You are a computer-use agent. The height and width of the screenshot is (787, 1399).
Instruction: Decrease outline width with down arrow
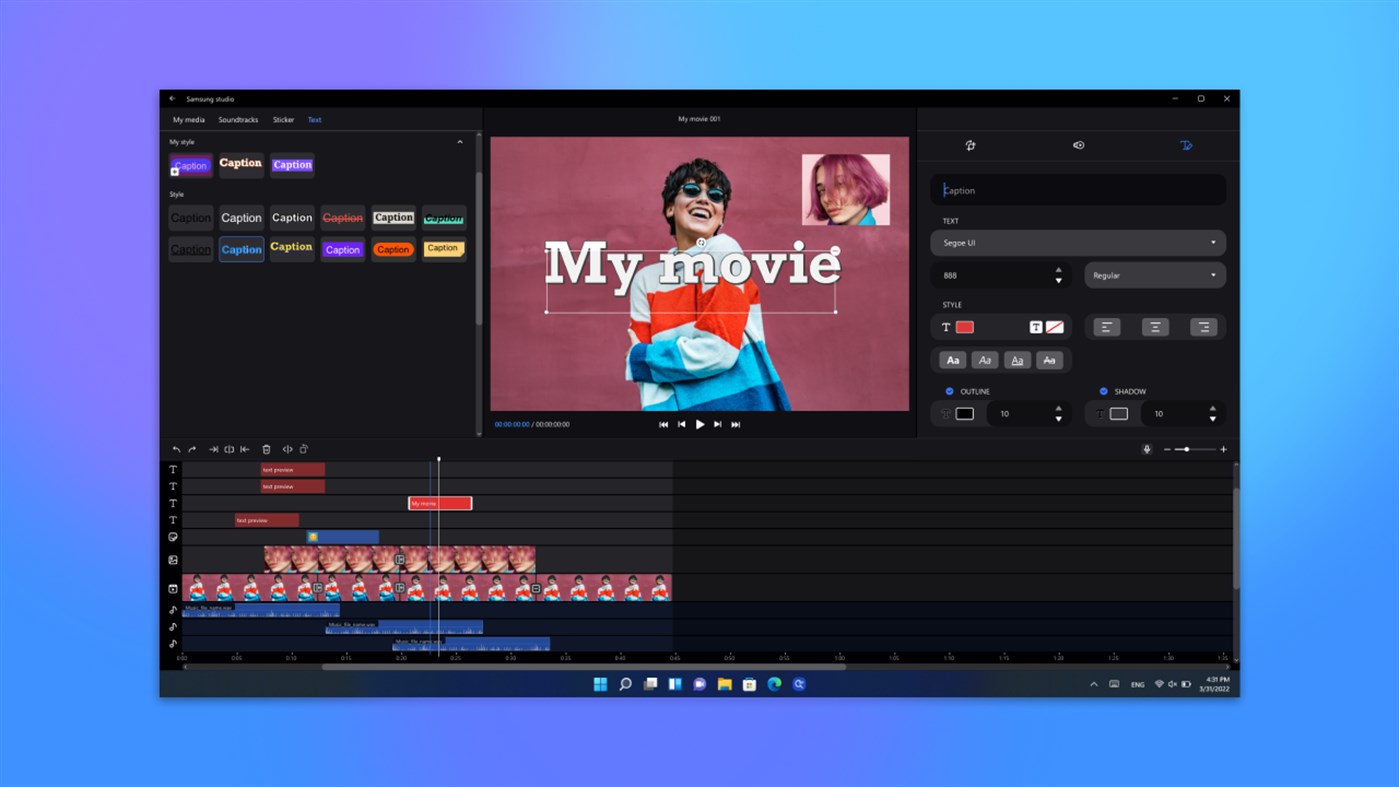(1059, 419)
